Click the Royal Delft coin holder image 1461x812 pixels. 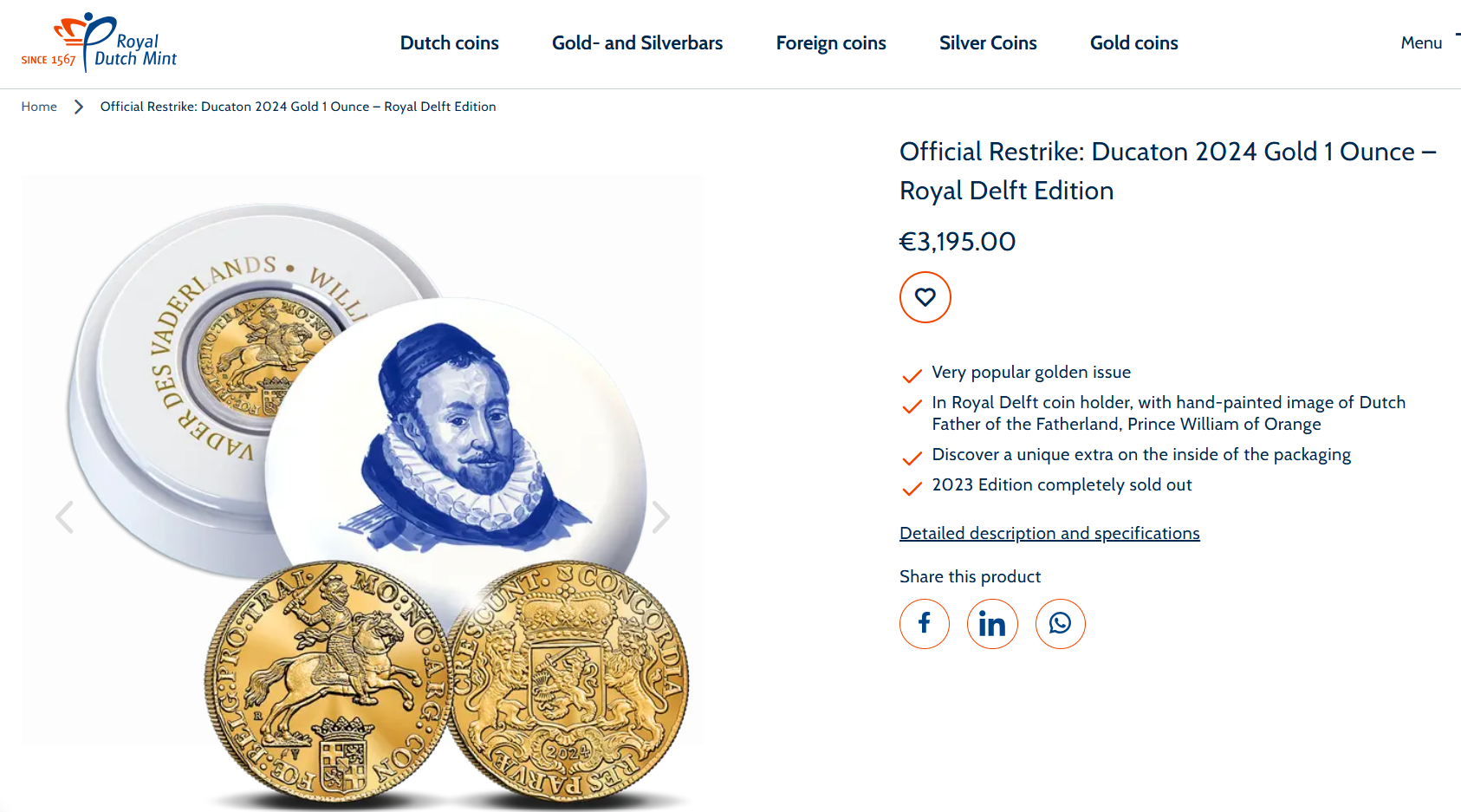(x=360, y=390)
